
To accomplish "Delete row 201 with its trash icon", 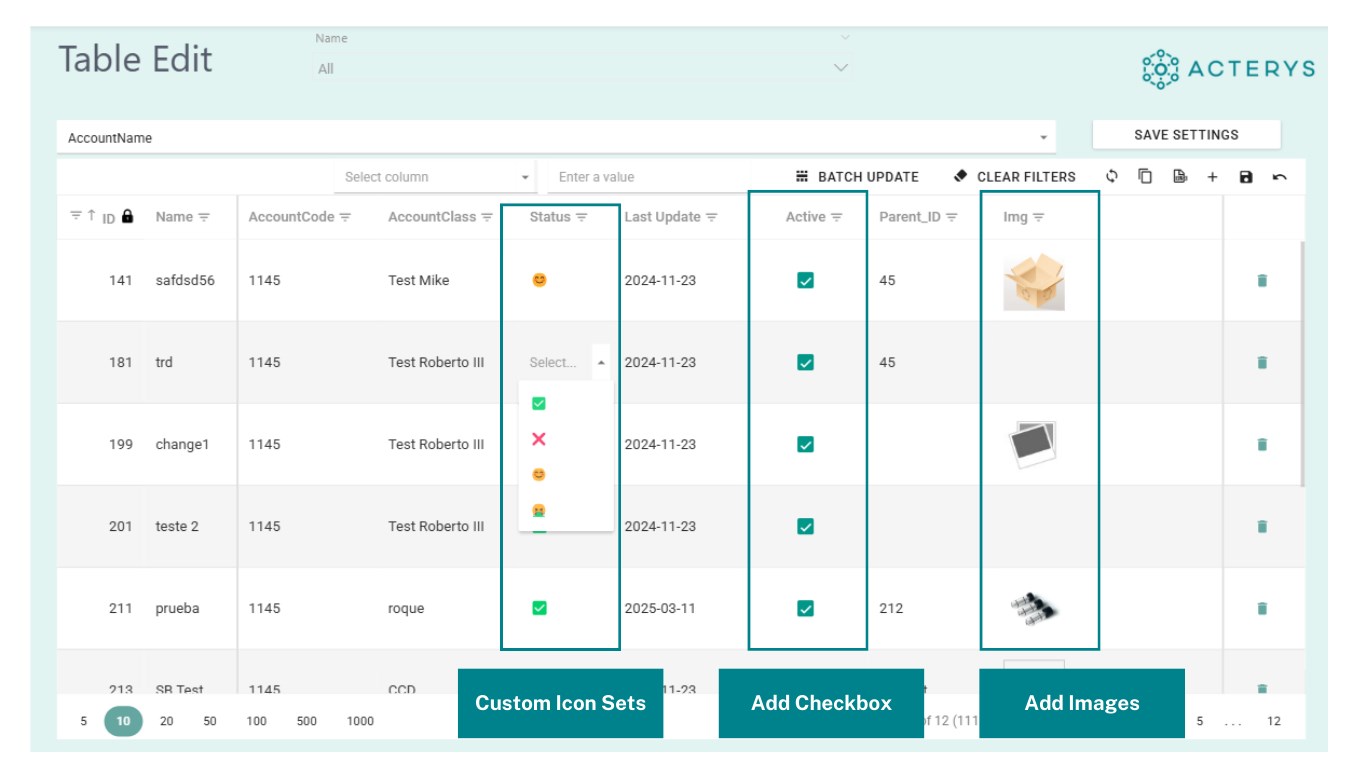I will [x=1262, y=527].
